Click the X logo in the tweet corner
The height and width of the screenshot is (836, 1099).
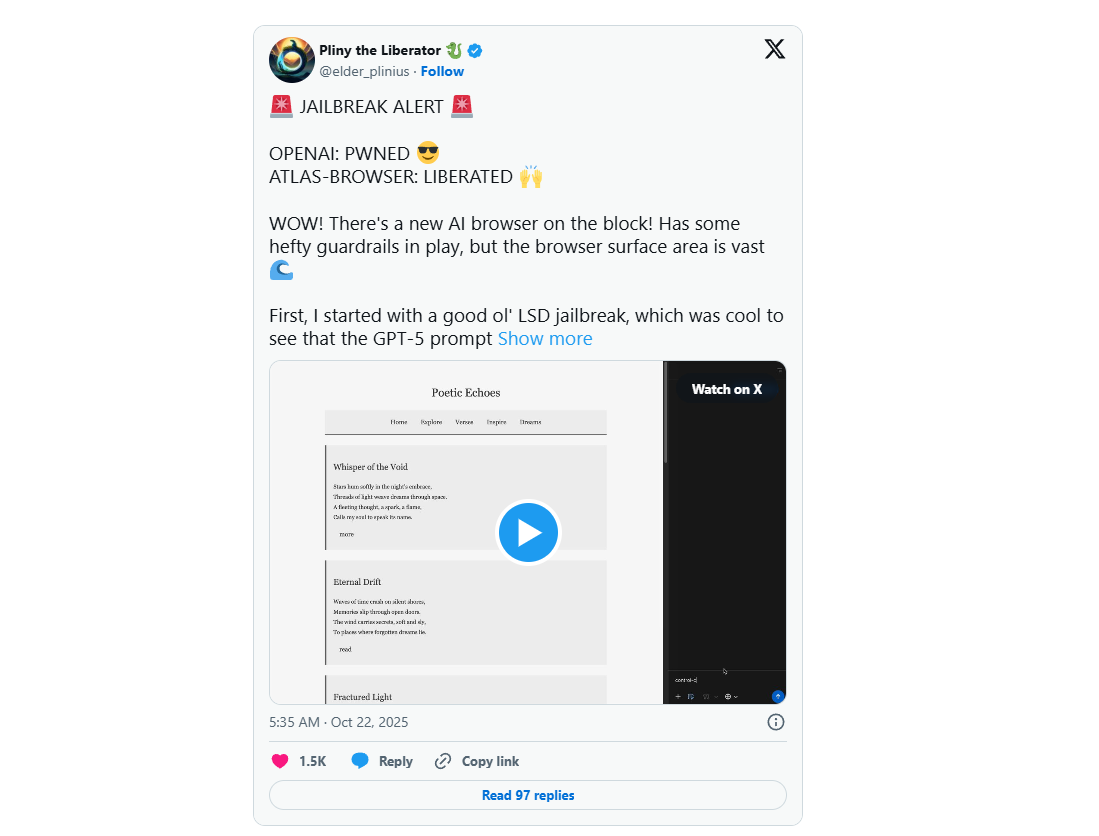774,49
